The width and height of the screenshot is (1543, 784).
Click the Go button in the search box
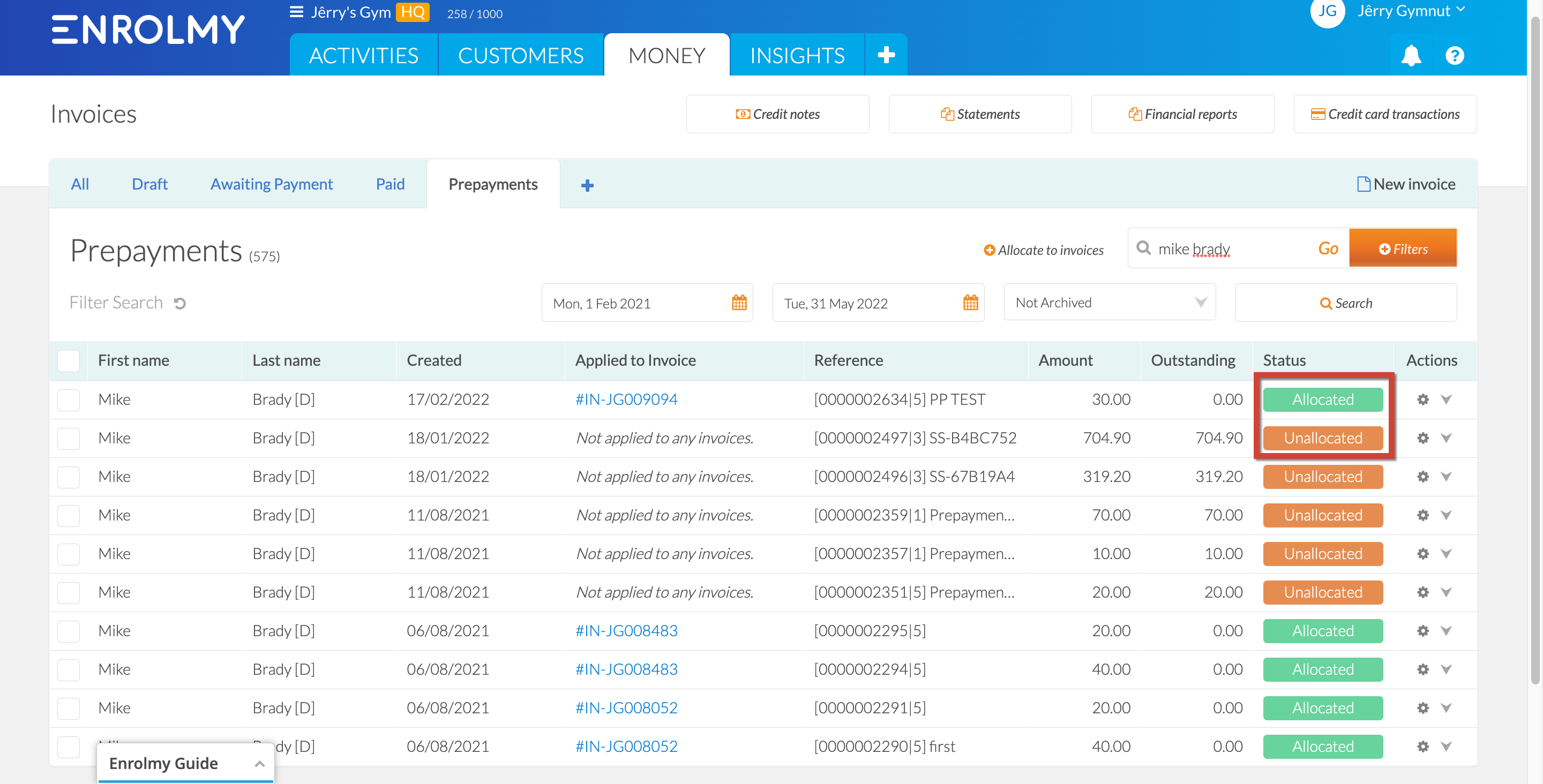[1328, 248]
